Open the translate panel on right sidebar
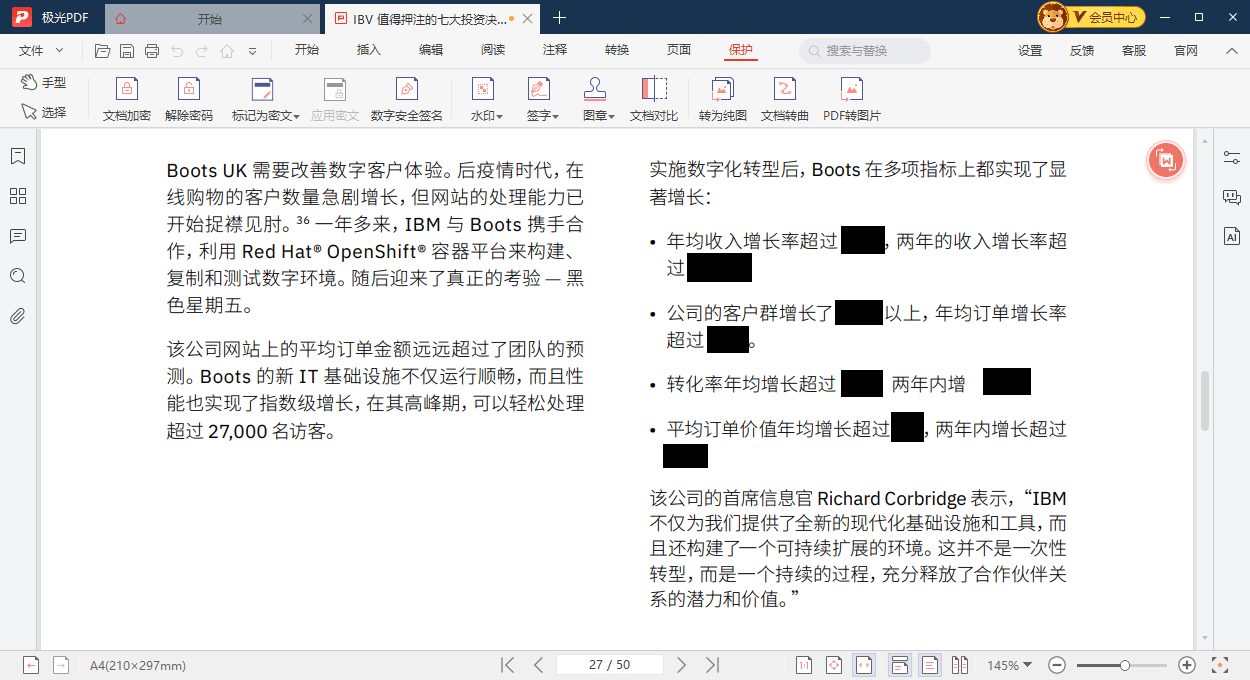Viewport: 1250px width, 680px height. pyautogui.click(x=1232, y=198)
